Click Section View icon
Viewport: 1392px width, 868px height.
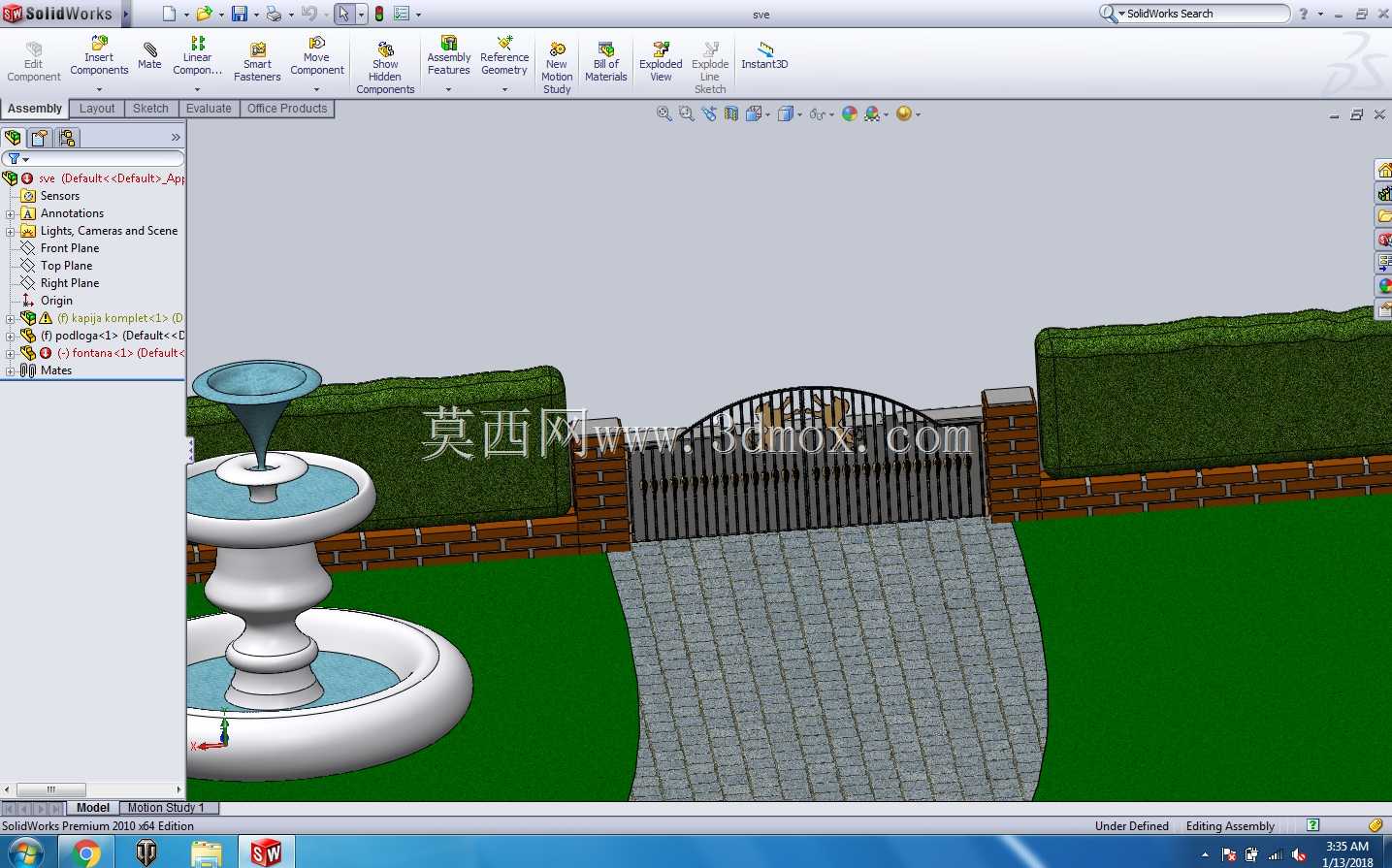tap(731, 113)
